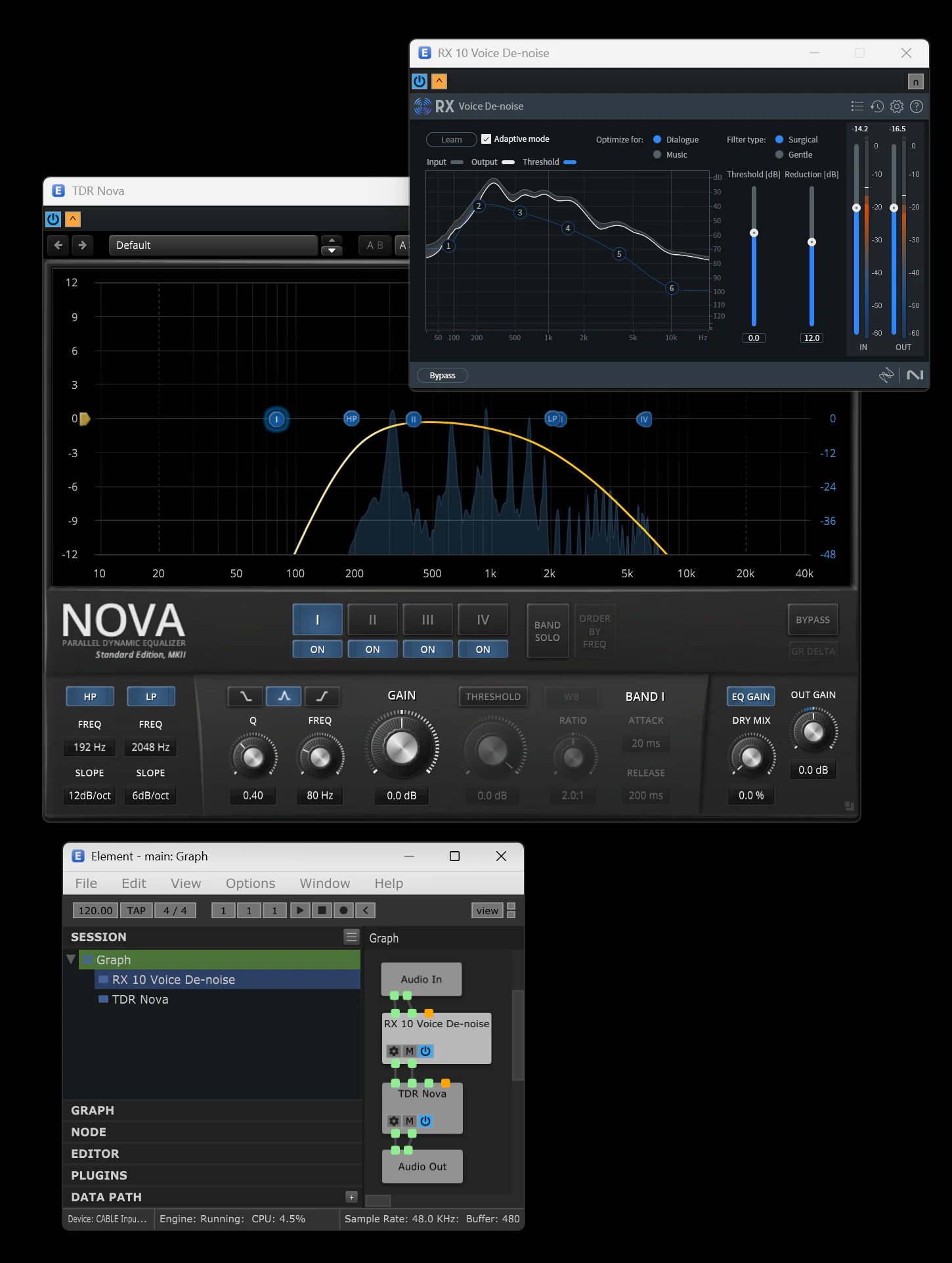Click the Audio Out node in the graph
Screen dimensions: 952x1263
click(422, 1166)
